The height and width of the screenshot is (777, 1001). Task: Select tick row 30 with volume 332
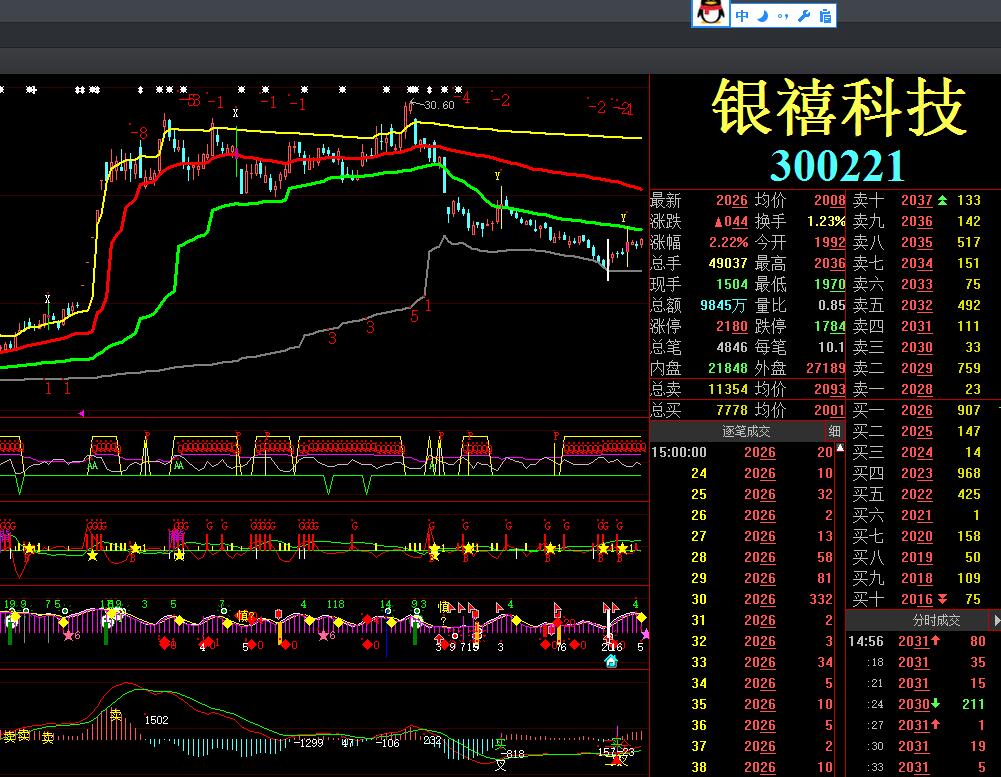742,600
